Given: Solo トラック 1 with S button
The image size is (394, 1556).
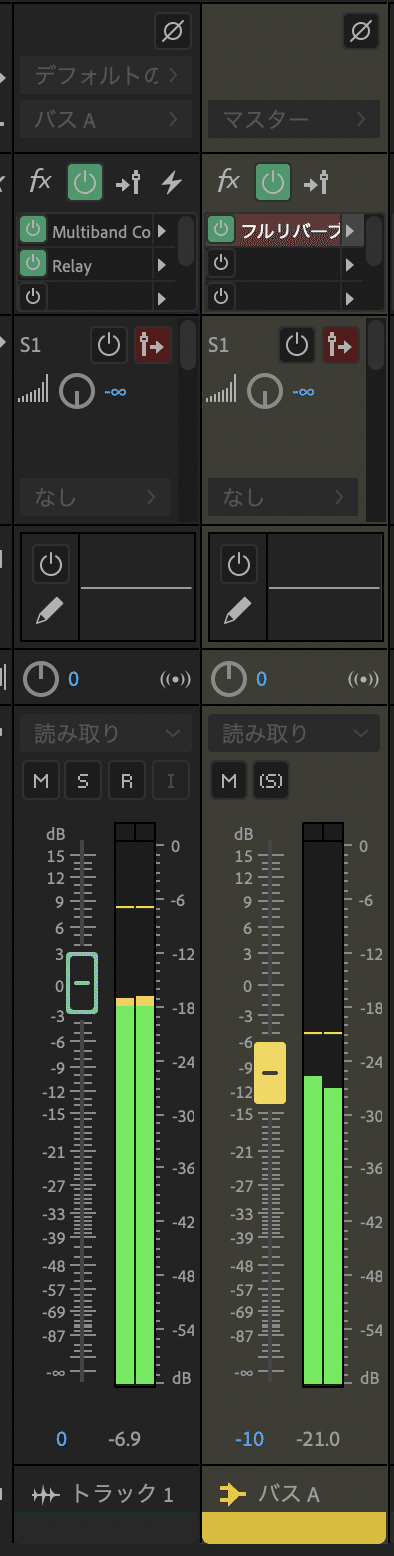Looking at the screenshot, I should (83, 782).
